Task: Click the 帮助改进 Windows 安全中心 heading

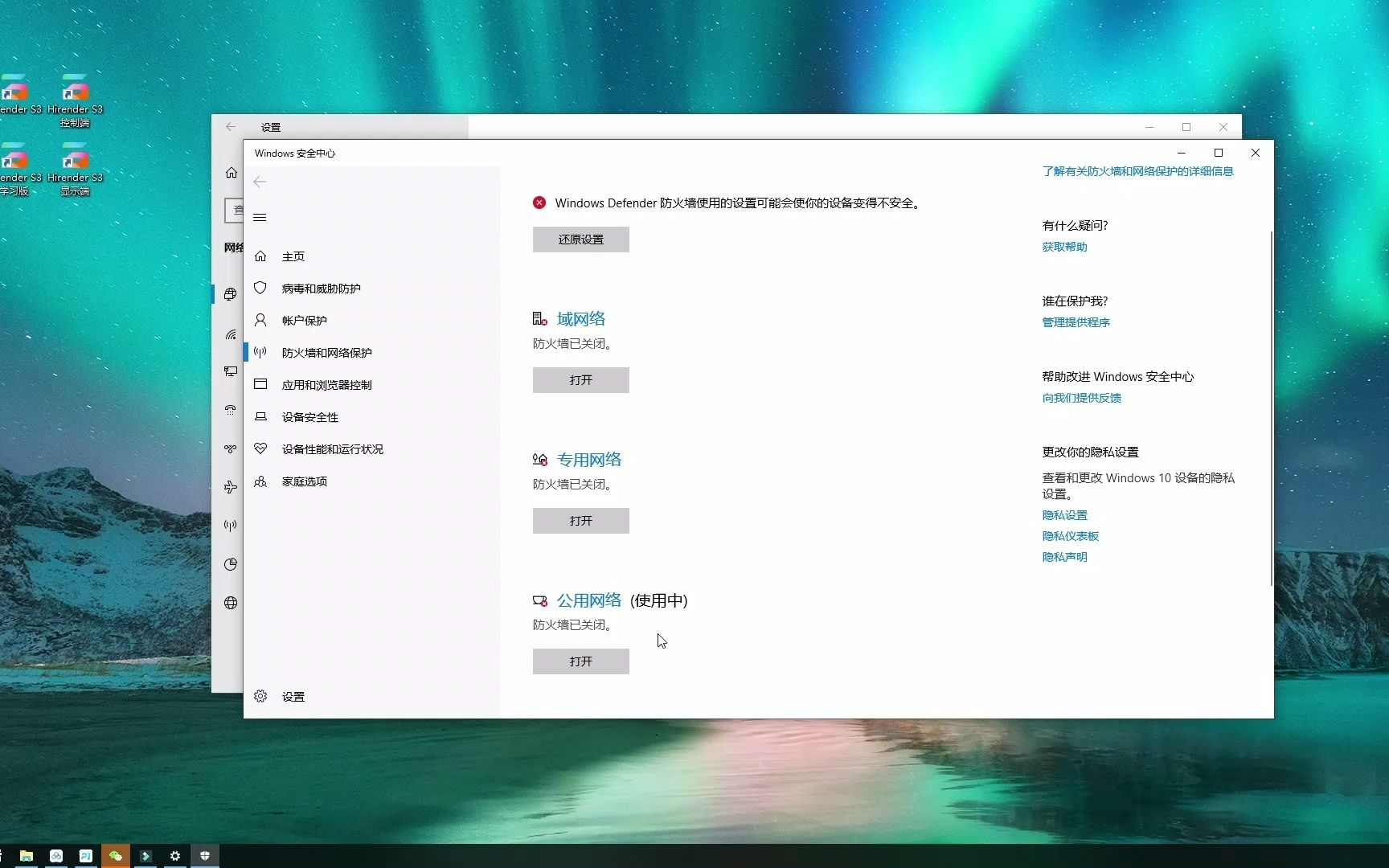Action: click(x=1118, y=377)
